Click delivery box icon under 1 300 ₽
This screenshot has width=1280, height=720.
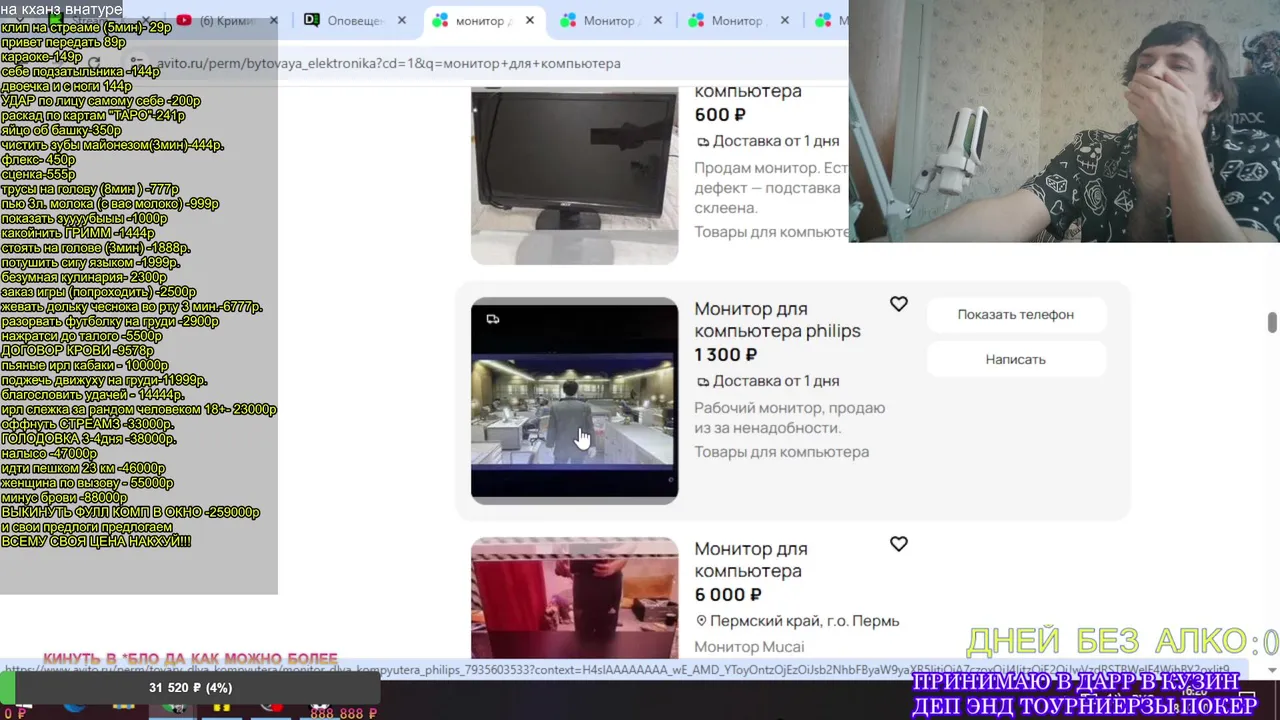point(703,382)
